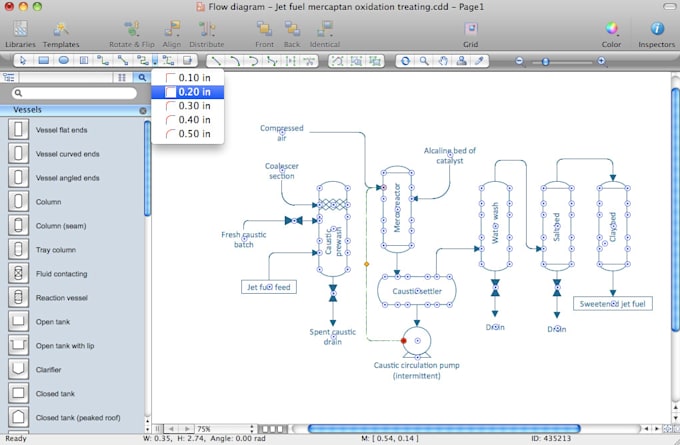Image resolution: width=680 pixels, height=445 pixels.
Task: Open the Color picker
Action: 611,34
